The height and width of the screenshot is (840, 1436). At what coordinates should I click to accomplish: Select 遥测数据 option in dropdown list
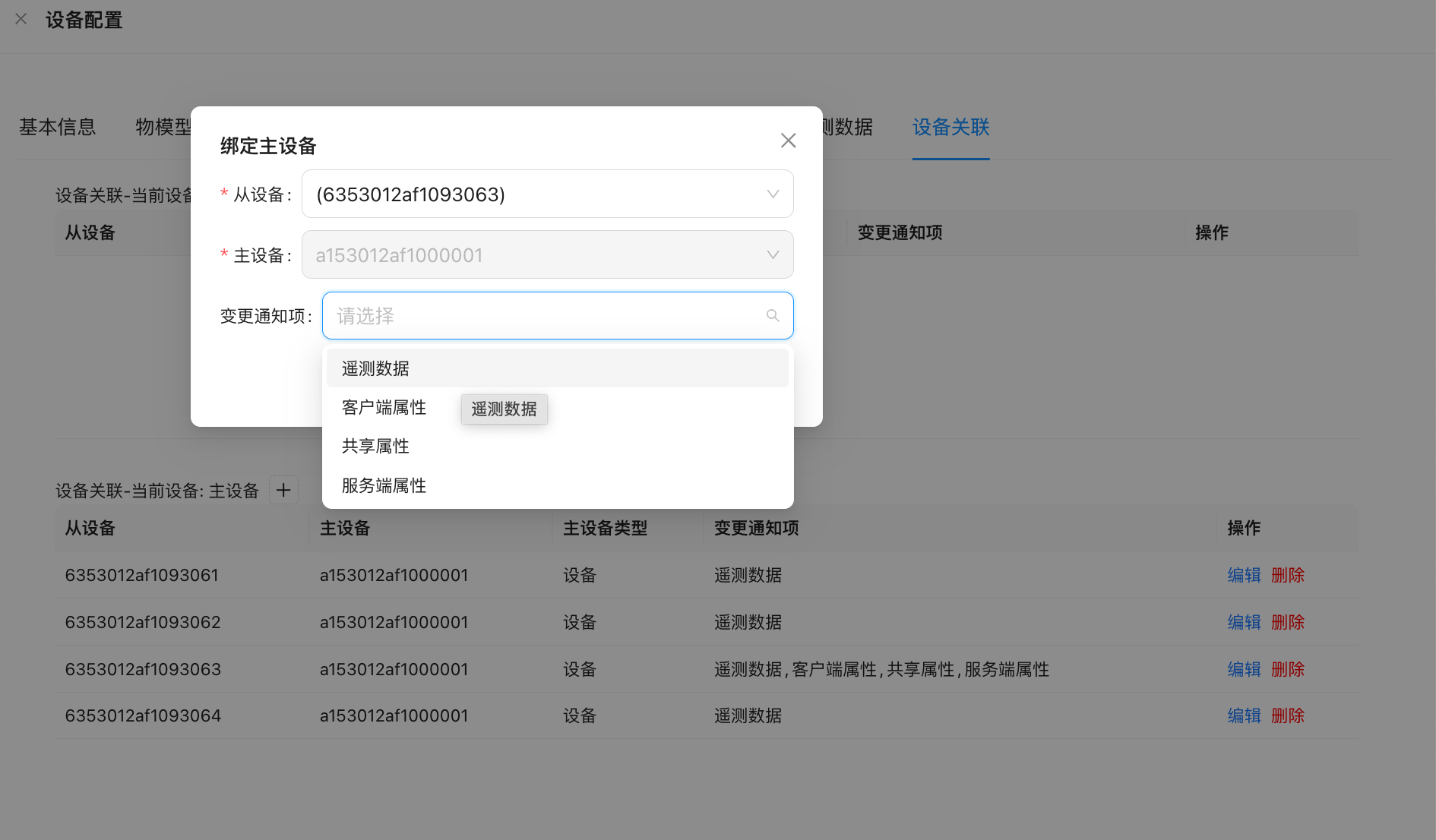376,368
